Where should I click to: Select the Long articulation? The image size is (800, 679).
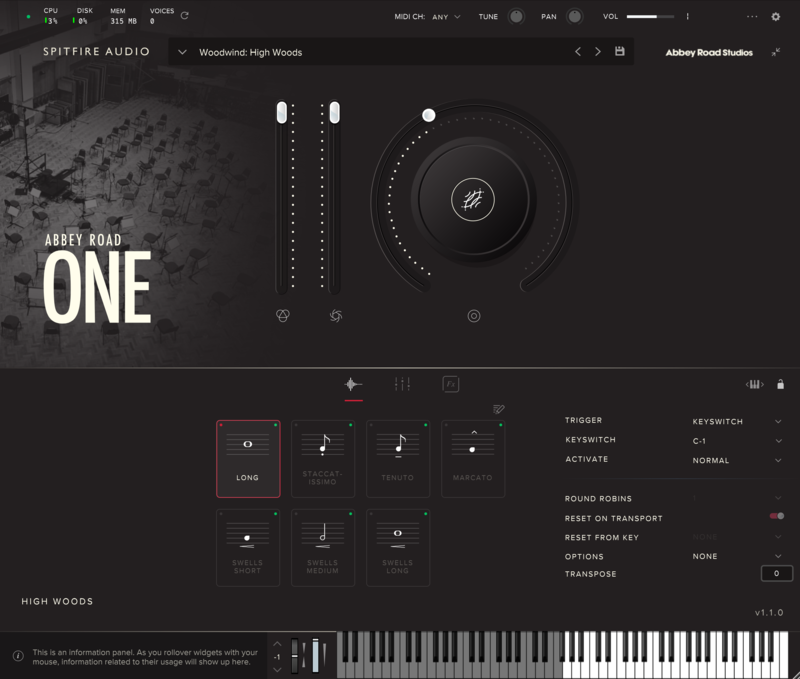pyautogui.click(x=248, y=459)
